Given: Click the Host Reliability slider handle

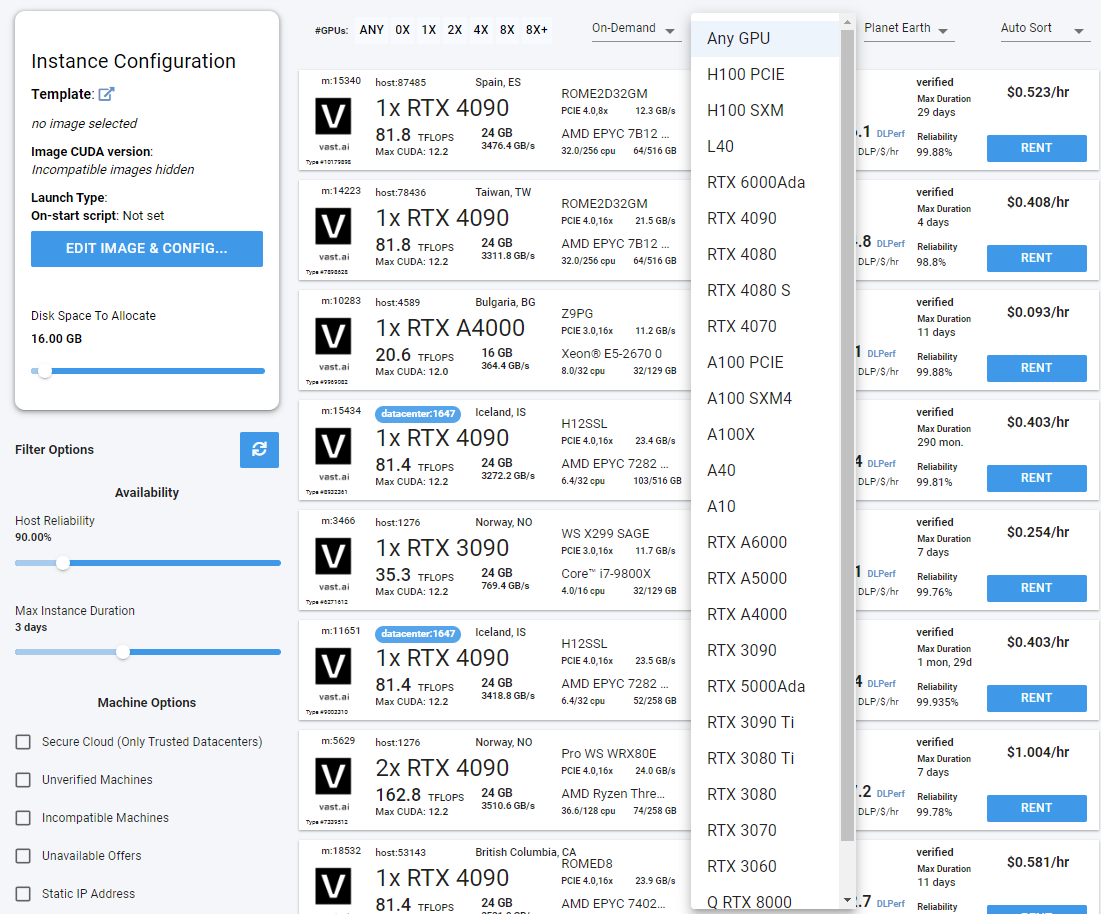Looking at the screenshot, I should [63, 563].
